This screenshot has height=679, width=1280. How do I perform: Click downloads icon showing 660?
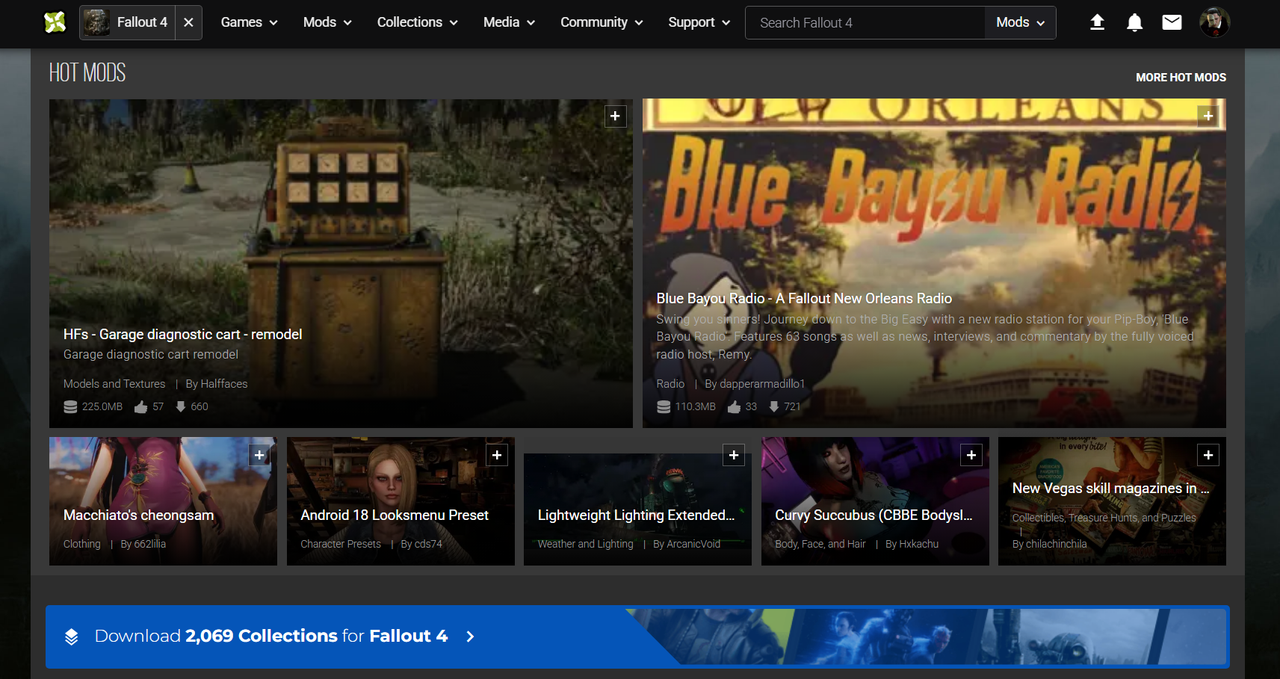pyautogui.click(x=181, y=407)
